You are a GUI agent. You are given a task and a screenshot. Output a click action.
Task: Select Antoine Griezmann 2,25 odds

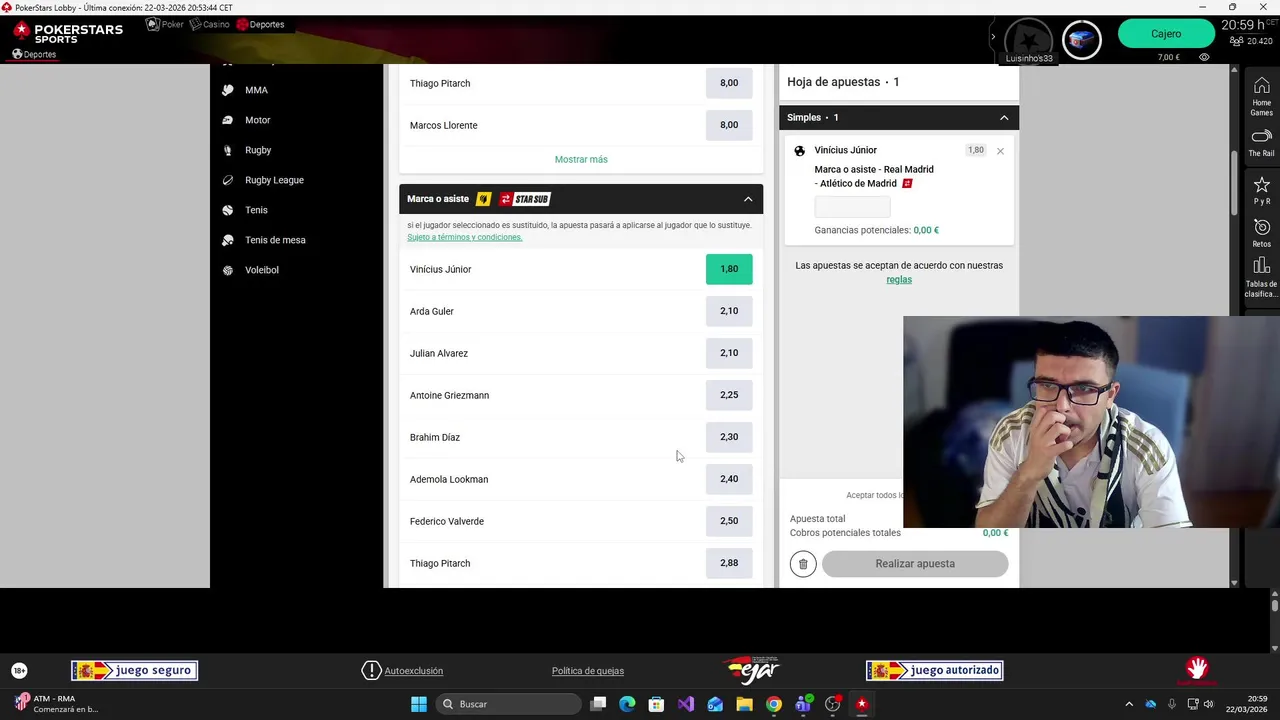click(x=729, y=395)
